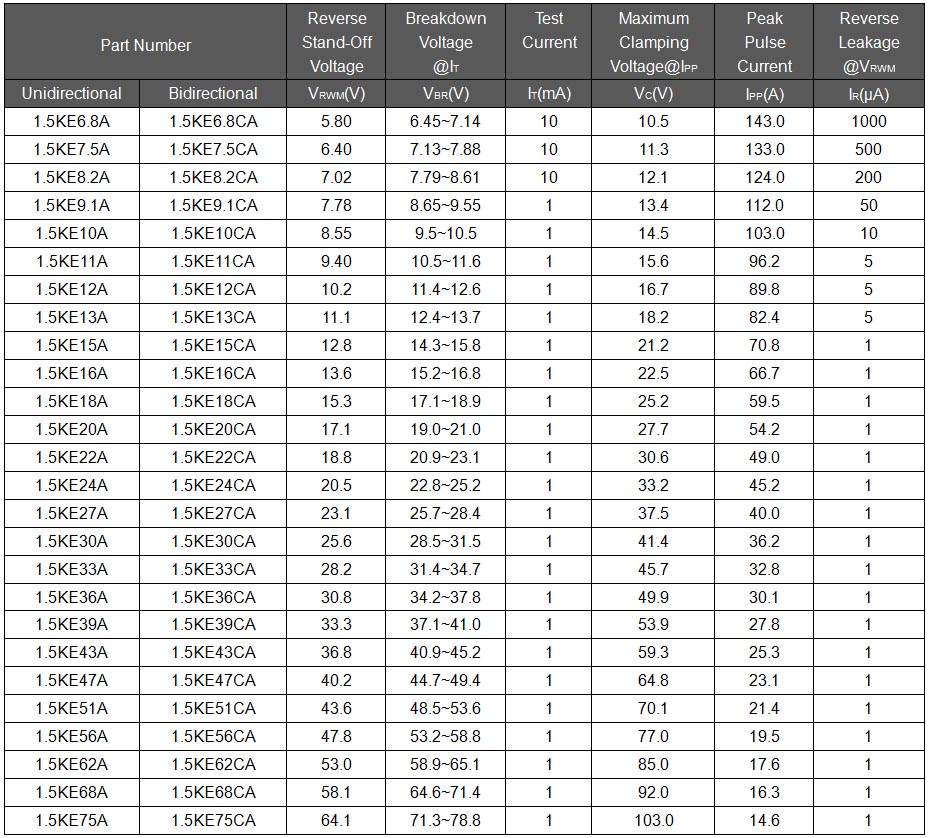The image size is (928, 838).
Task: Click the reverse leakage value 500
Action: 868,150
